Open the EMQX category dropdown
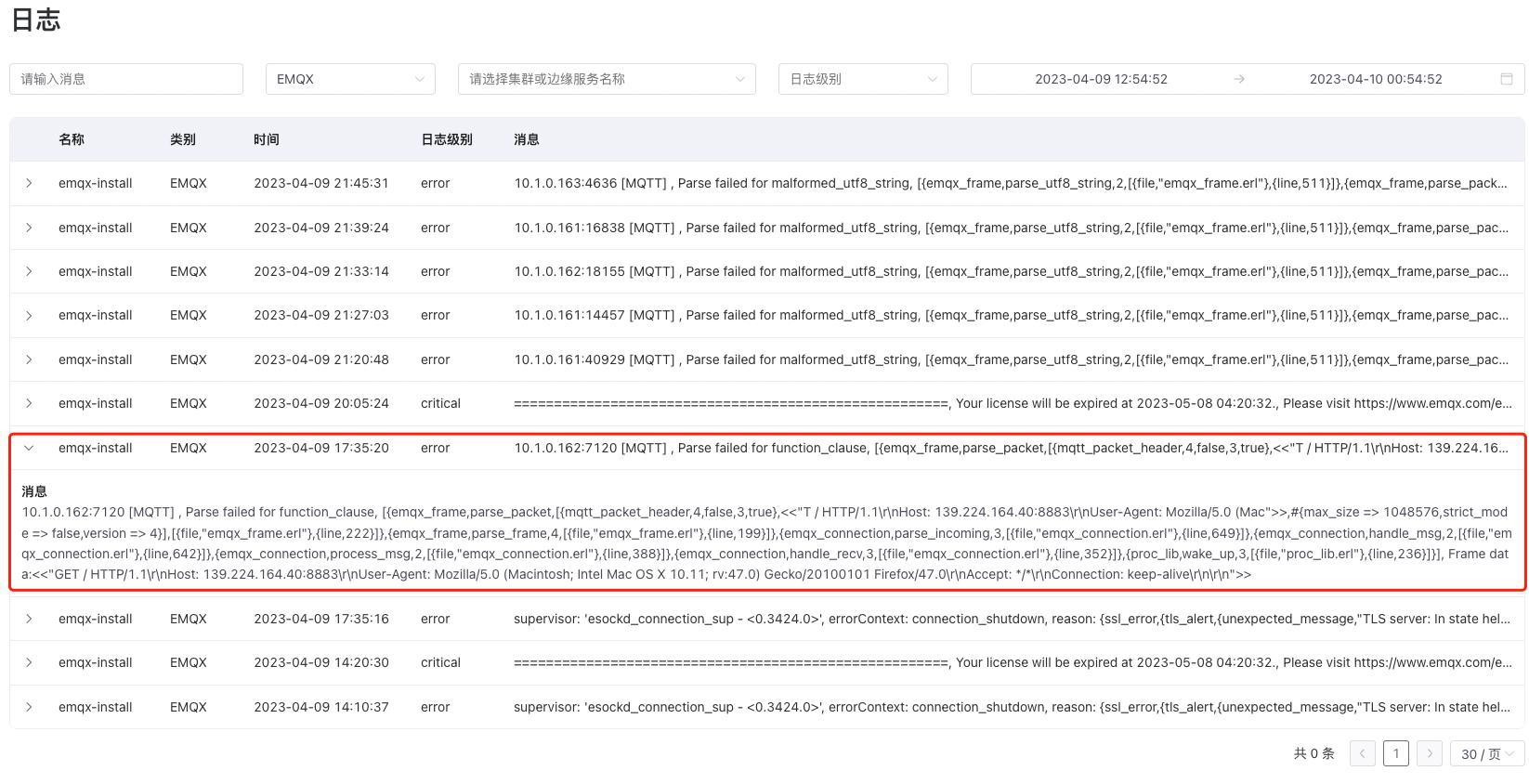 tap(350, 79)
